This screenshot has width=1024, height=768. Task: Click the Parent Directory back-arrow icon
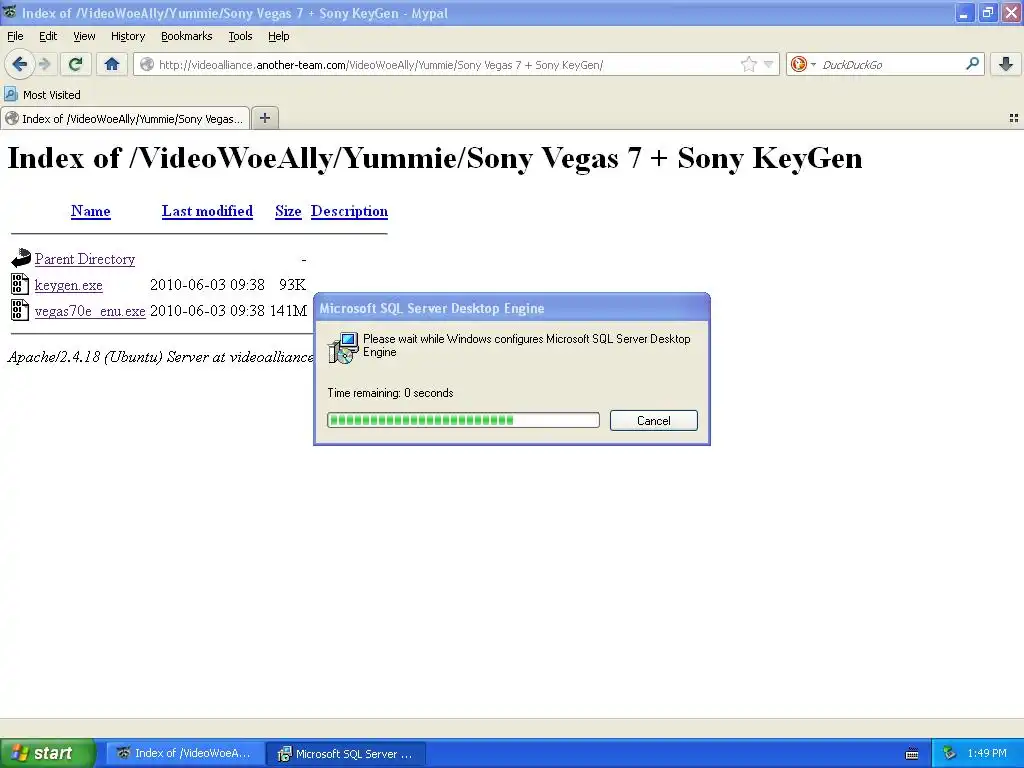point(20,258)
